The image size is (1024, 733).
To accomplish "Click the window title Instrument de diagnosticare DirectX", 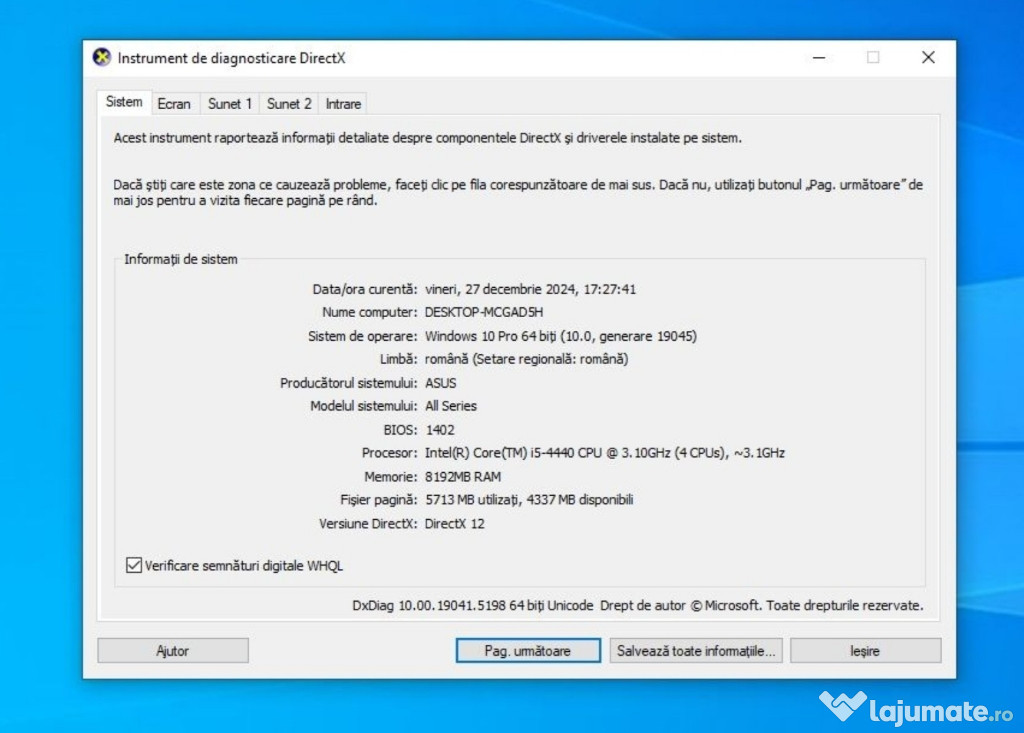I will tap(231, 58).
